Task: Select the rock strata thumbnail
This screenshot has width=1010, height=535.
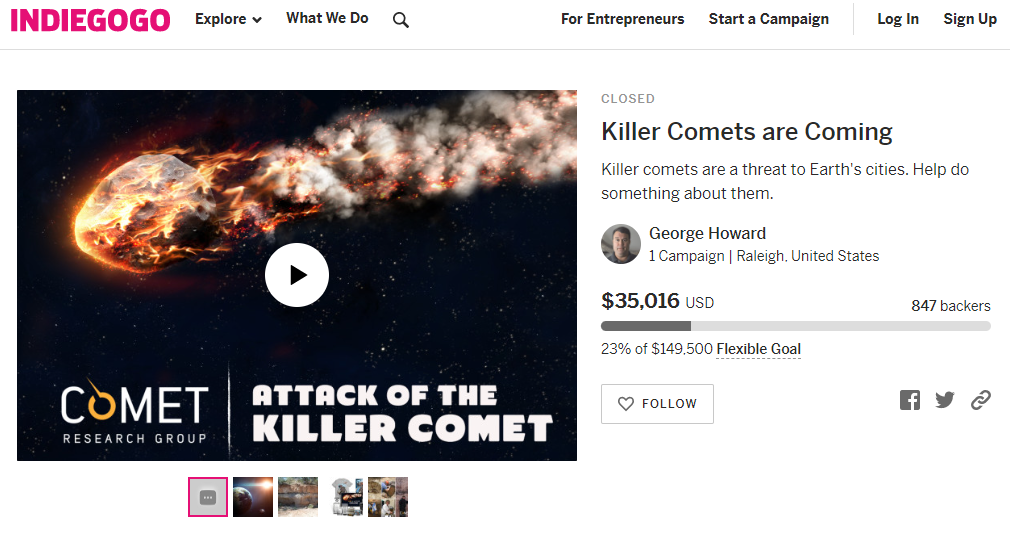Action: [298, 497]
